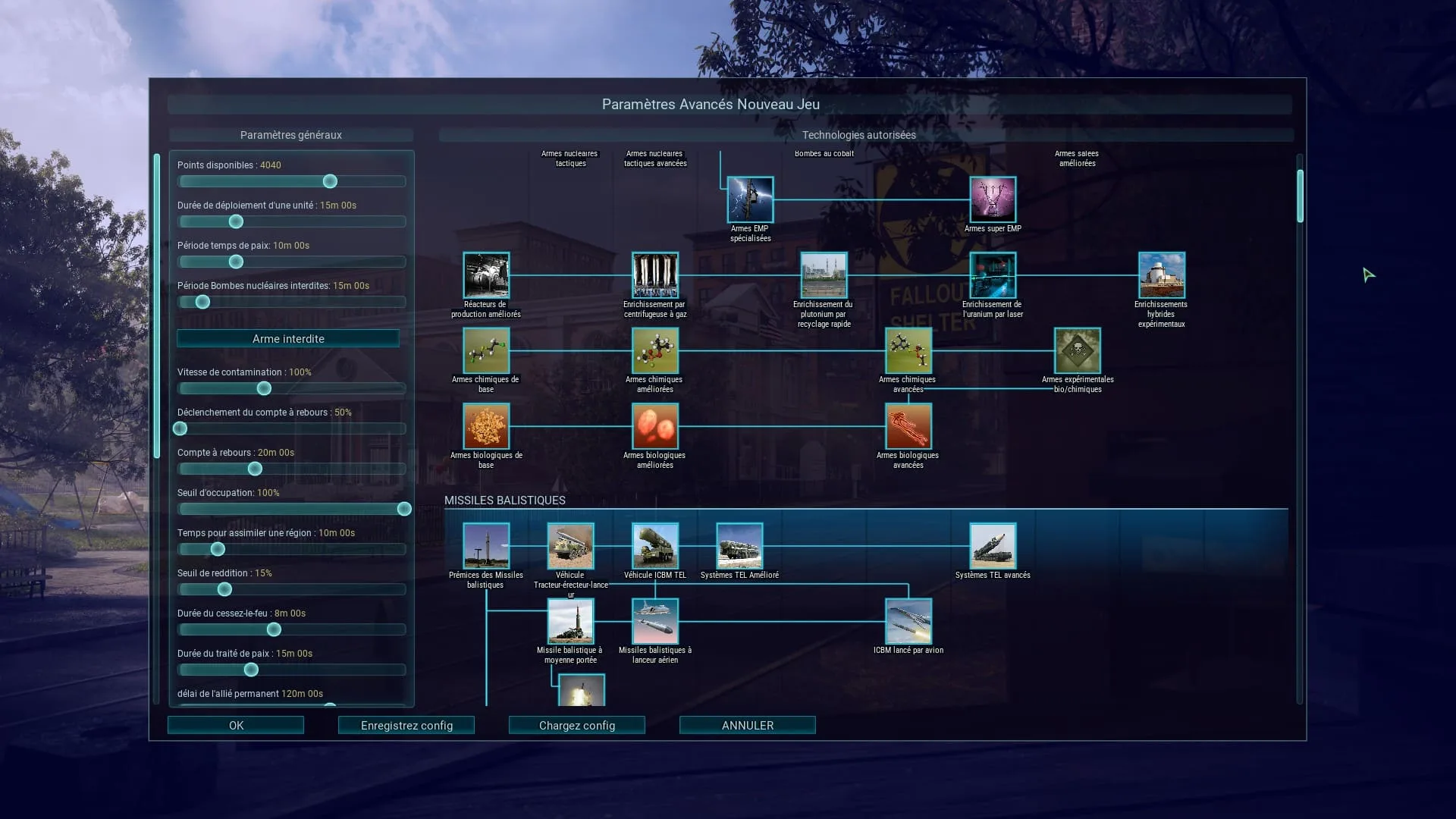The image size is (1456, 819).
Task: Toggle the Armes super EMP technology icon
Action: (993, 199)
